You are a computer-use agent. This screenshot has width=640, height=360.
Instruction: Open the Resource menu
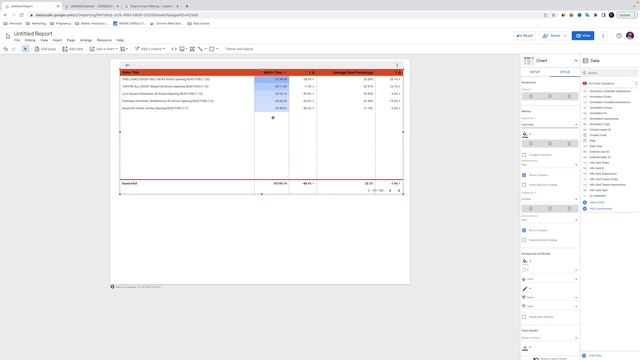point(104,40)
